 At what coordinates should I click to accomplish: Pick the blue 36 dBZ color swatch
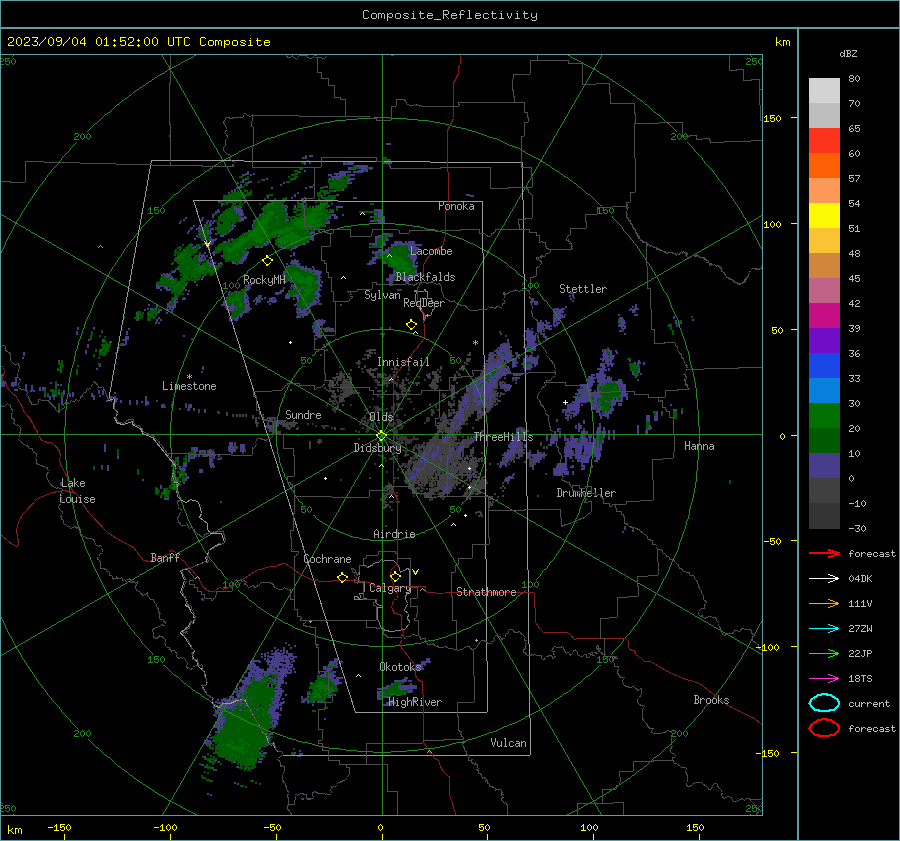824,365
